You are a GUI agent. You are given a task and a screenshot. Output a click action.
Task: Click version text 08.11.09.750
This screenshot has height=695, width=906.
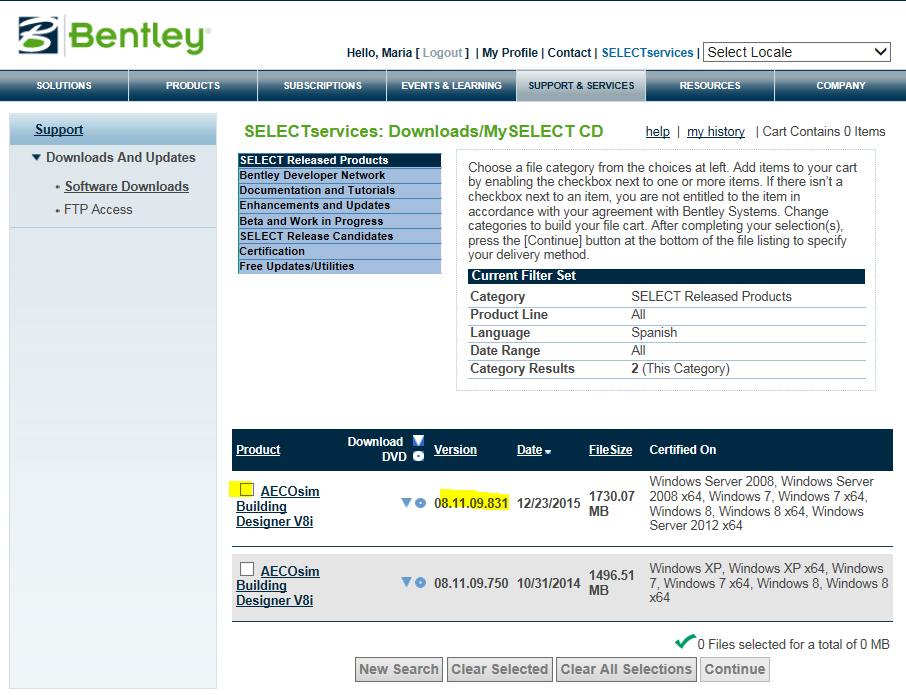point(471,583)
